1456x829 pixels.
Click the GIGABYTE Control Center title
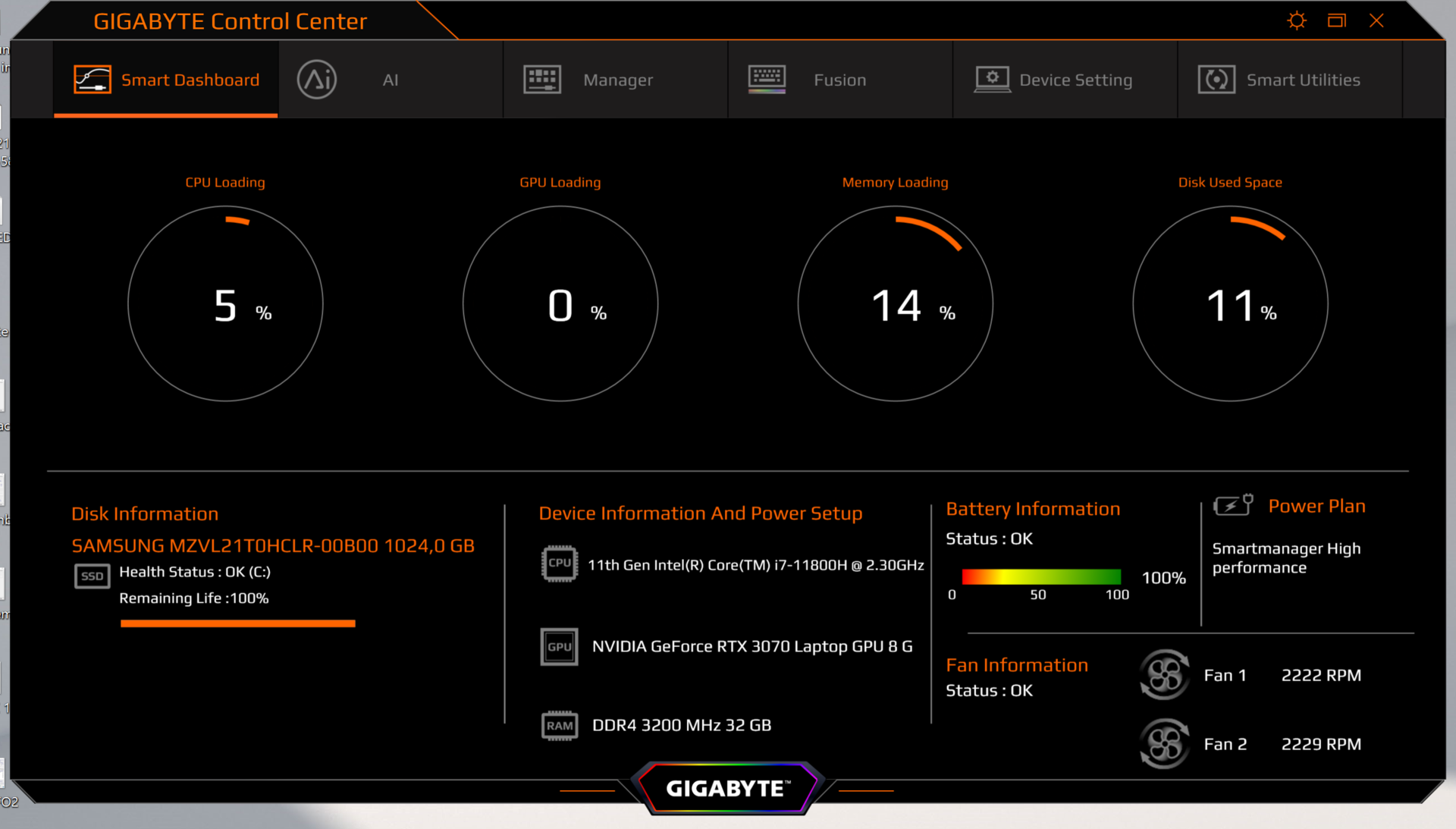(230, 21)
